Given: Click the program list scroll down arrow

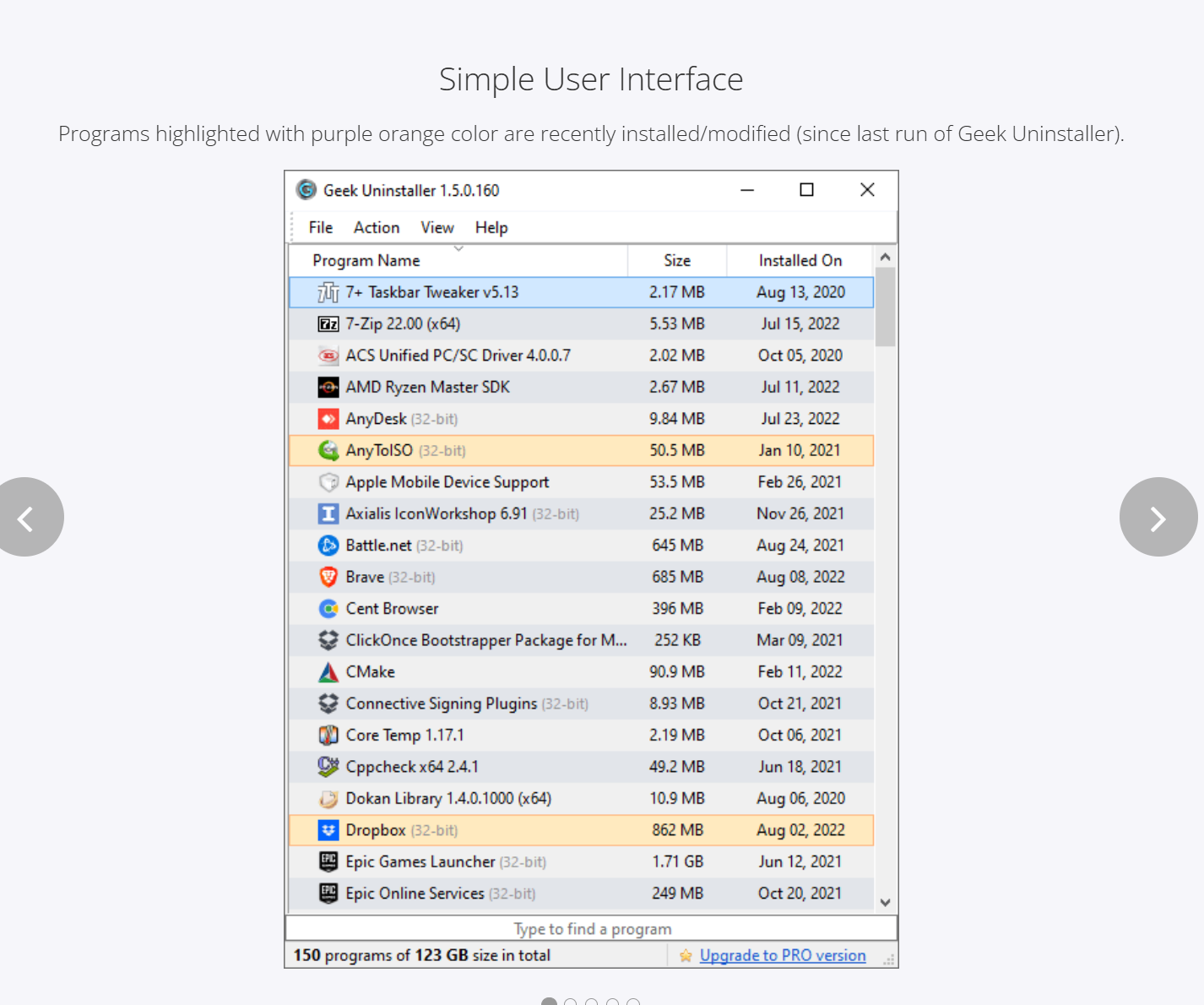Looking at the screenshot, I should [885, 902].
